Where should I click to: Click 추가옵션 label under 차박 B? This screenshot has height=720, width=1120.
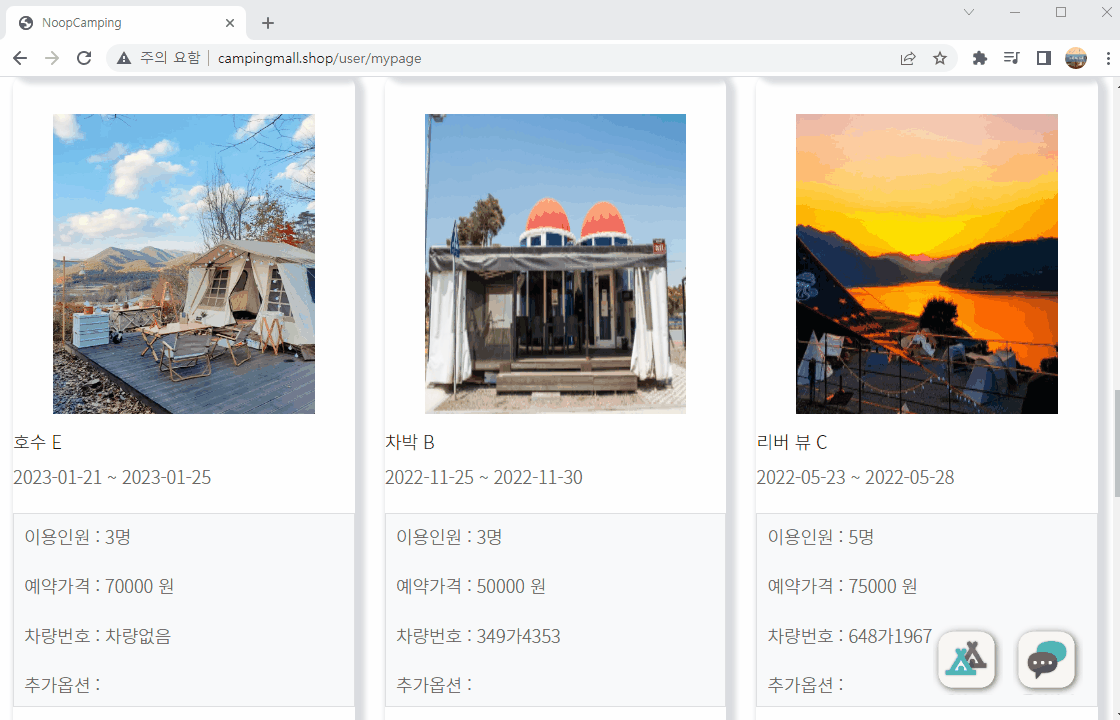tap(434, 685)
